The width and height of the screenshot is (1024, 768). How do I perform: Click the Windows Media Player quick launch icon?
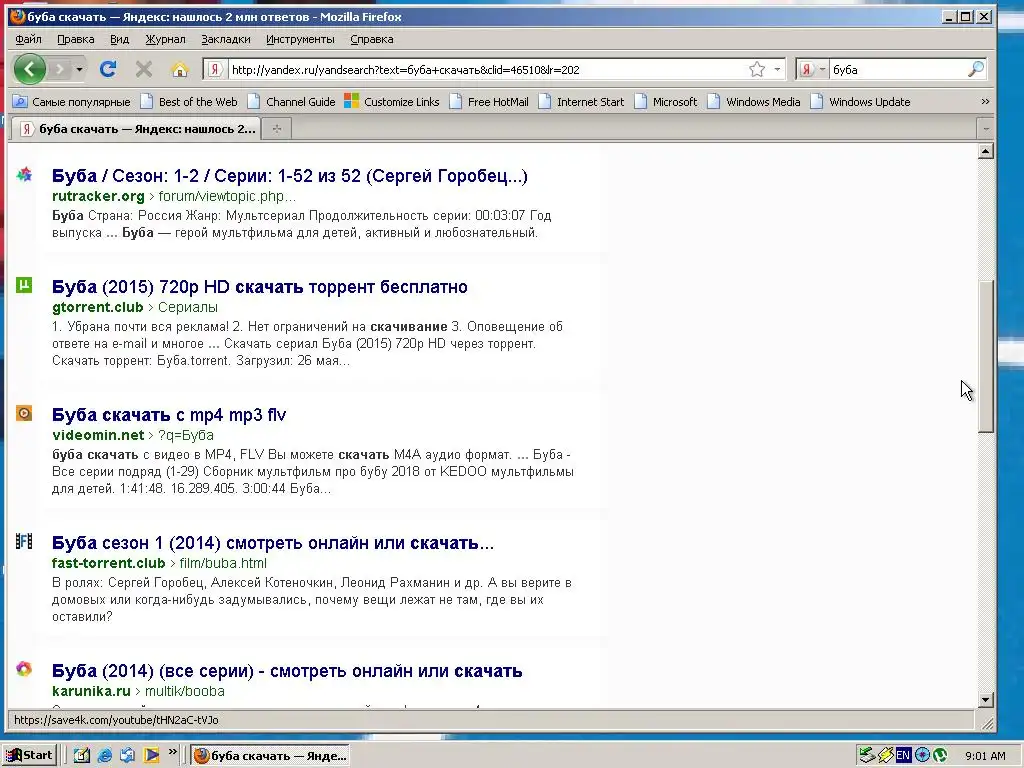151,755
